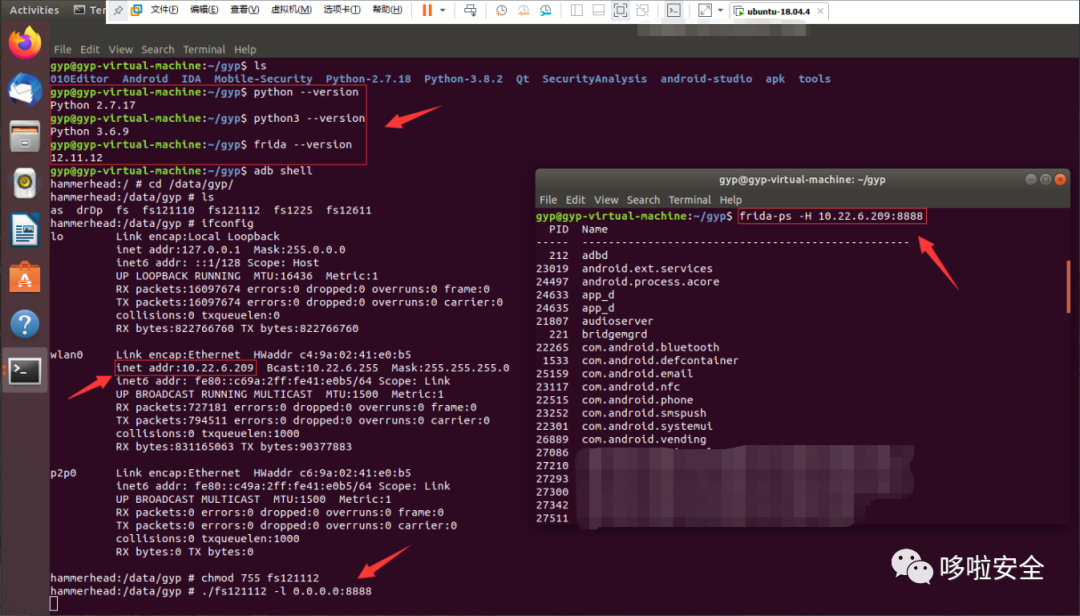Expand the stretch display dropdown arrow
1080x616 pixels.
click(x=720, y=10)
